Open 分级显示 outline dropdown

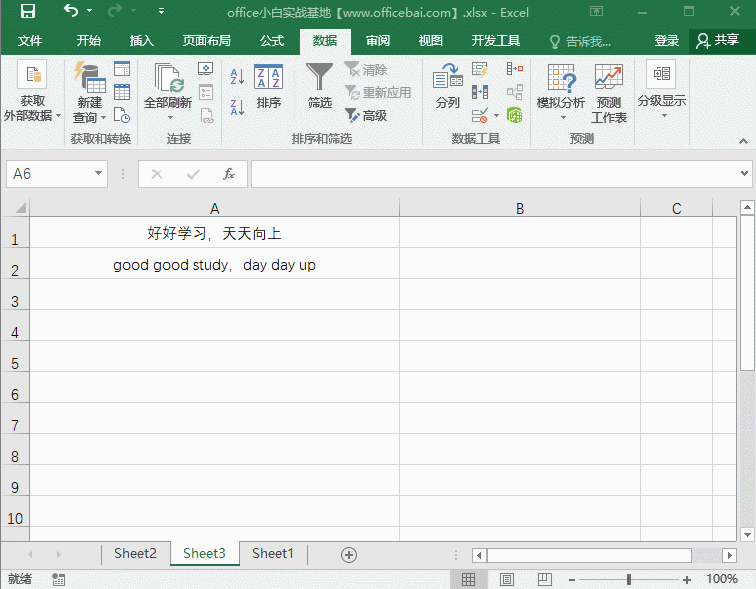(662, 90)
